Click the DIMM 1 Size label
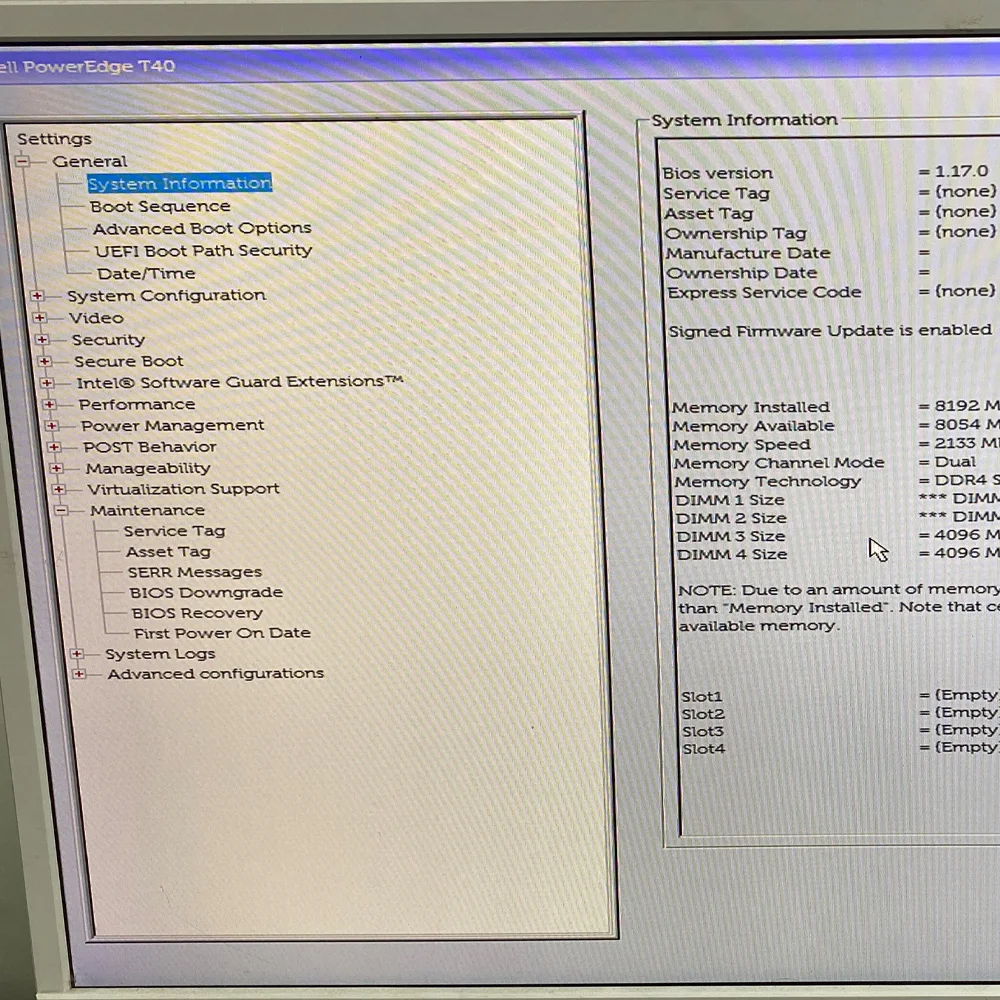The width and height of the screenshot is (1000, 1000). pyautogui.click(x=730, y=500)
